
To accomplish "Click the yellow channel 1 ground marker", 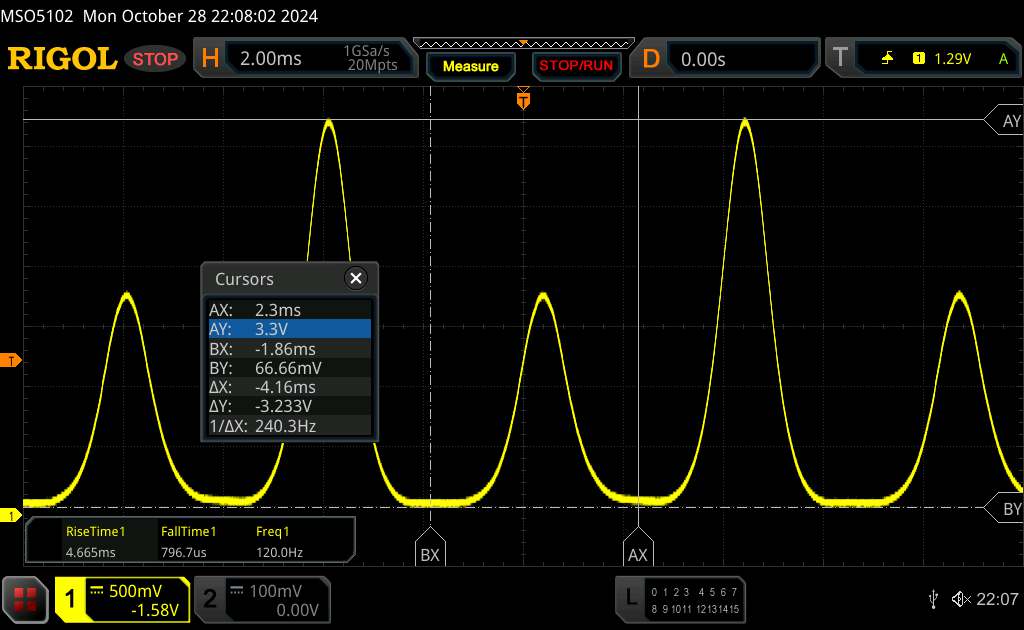I will click(11, 515).
